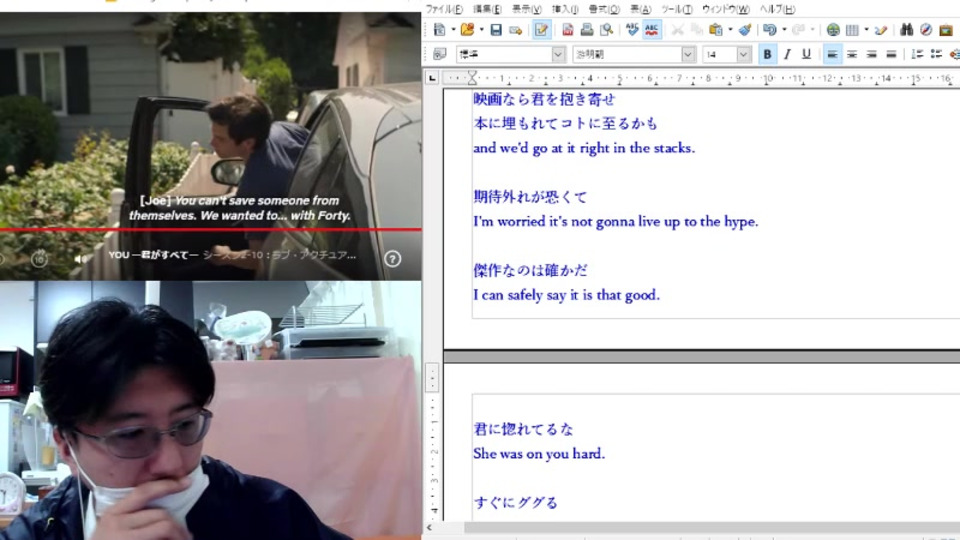The image size is (960, 540).
Task: Select Align right paragraph button
Action: (871, 54)
